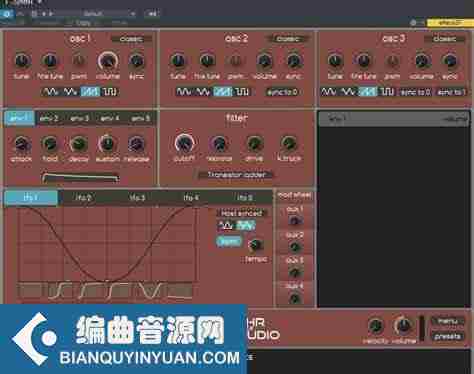Click inside the LFO curve editor grid
This screenshot has width=474, height=374.
[x=107, y=244]
